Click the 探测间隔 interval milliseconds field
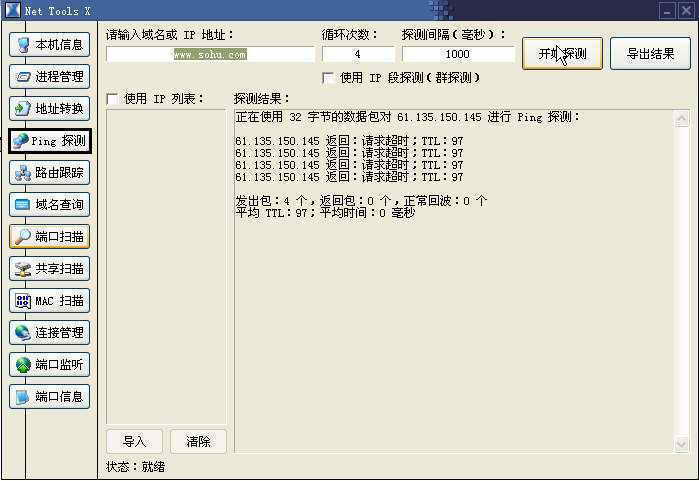This screenshot has width=699, height=481. (458, 55)
